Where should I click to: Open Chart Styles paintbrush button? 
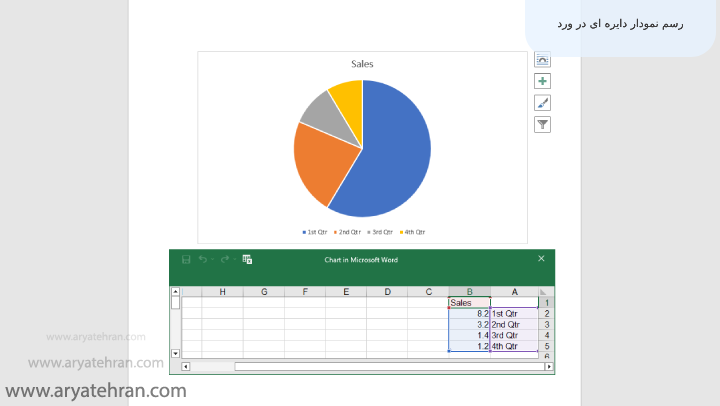point(543,103)
